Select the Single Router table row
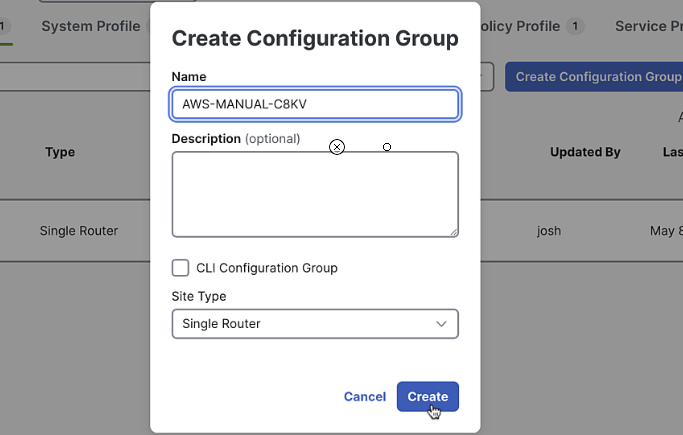The image size is (683, 435). [x=79, y=231]
